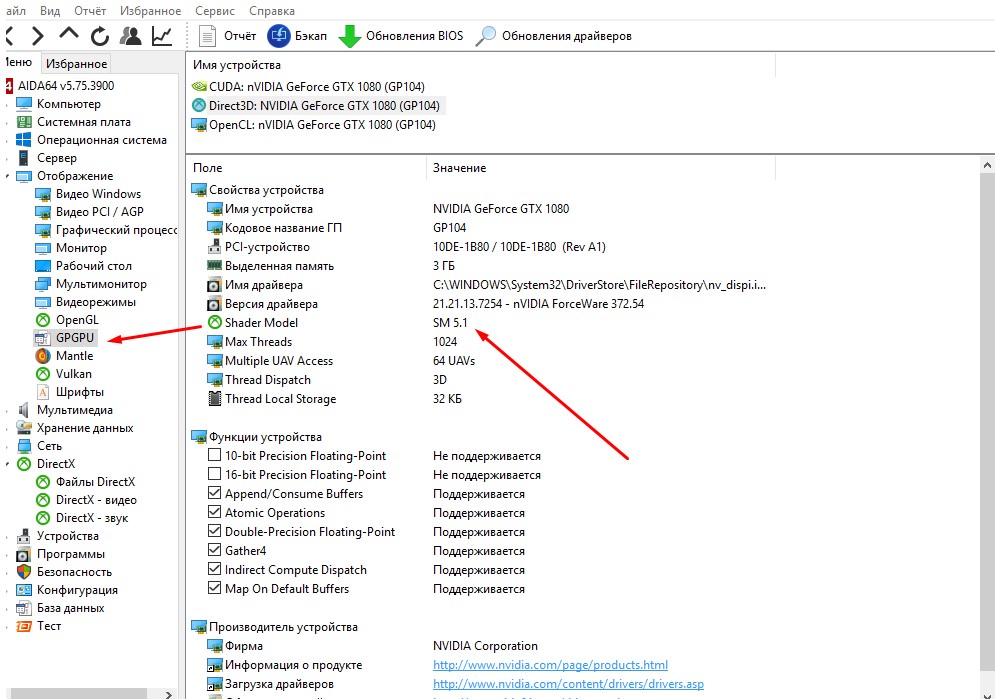Image resolution: width=995 pixels, height=699 pixels.
Task: Click the users toolbar icon
Action: [130, 36]
